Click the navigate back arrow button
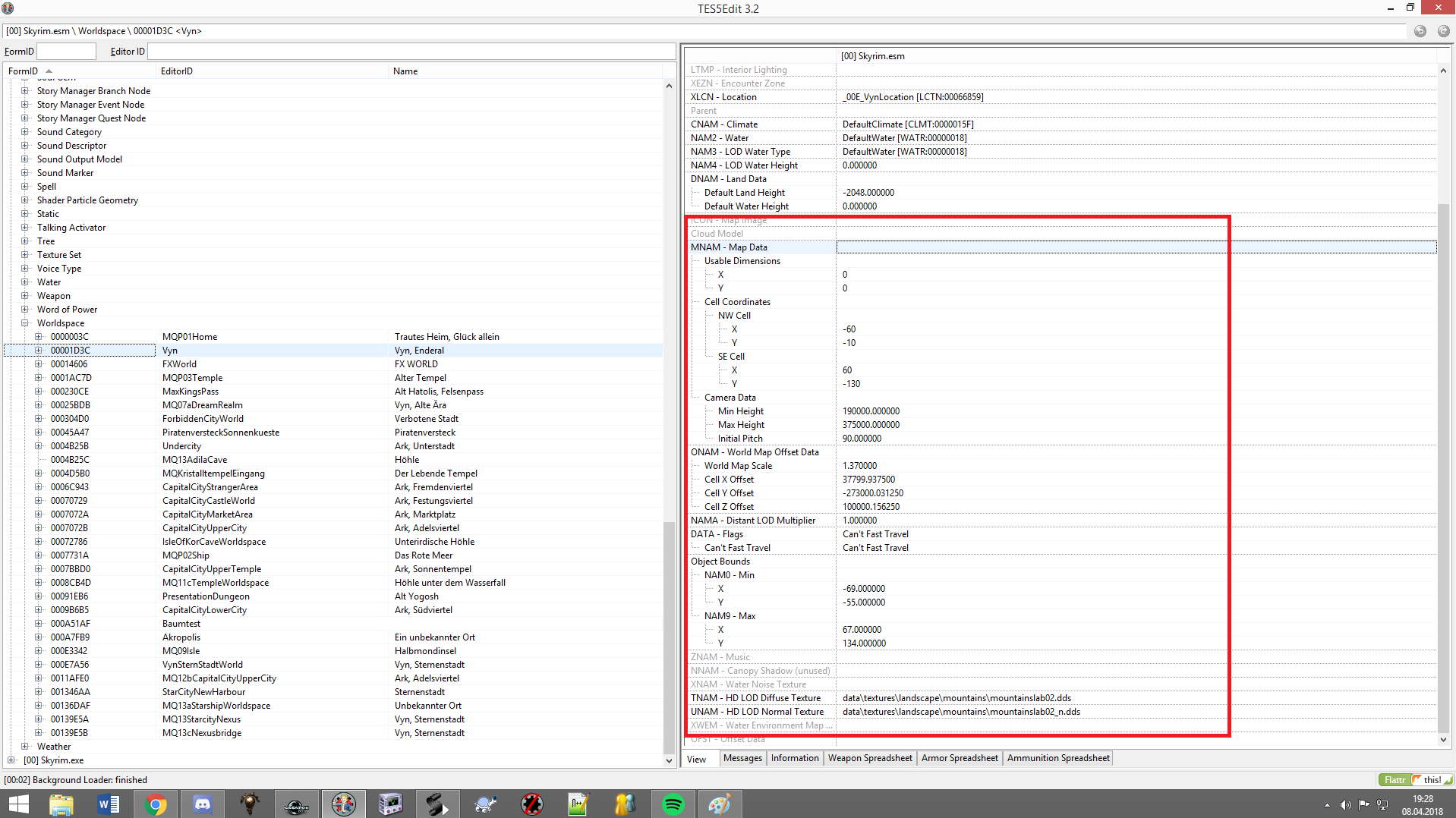Image resolution: width=1456 pixels, height=818 pixels. (x=1420, y=31)
